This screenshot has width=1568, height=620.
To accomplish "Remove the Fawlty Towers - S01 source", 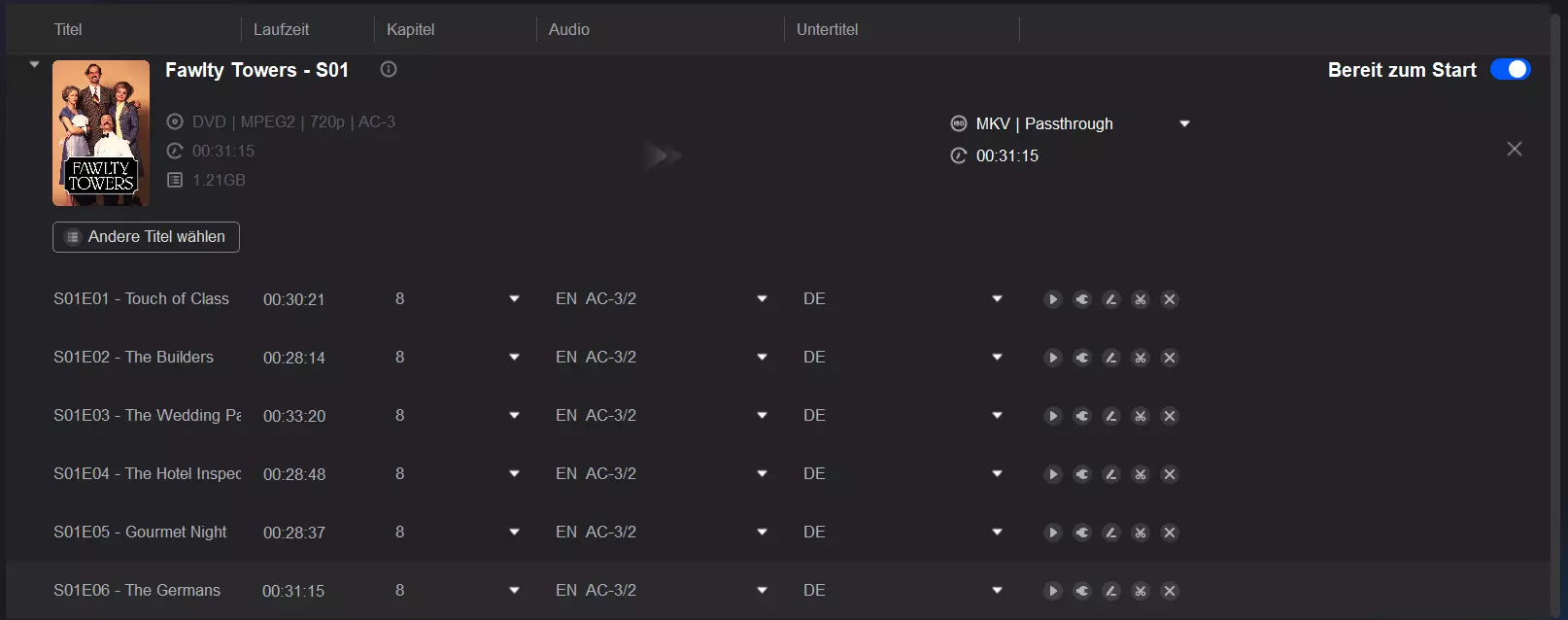I will [1515, 149].
